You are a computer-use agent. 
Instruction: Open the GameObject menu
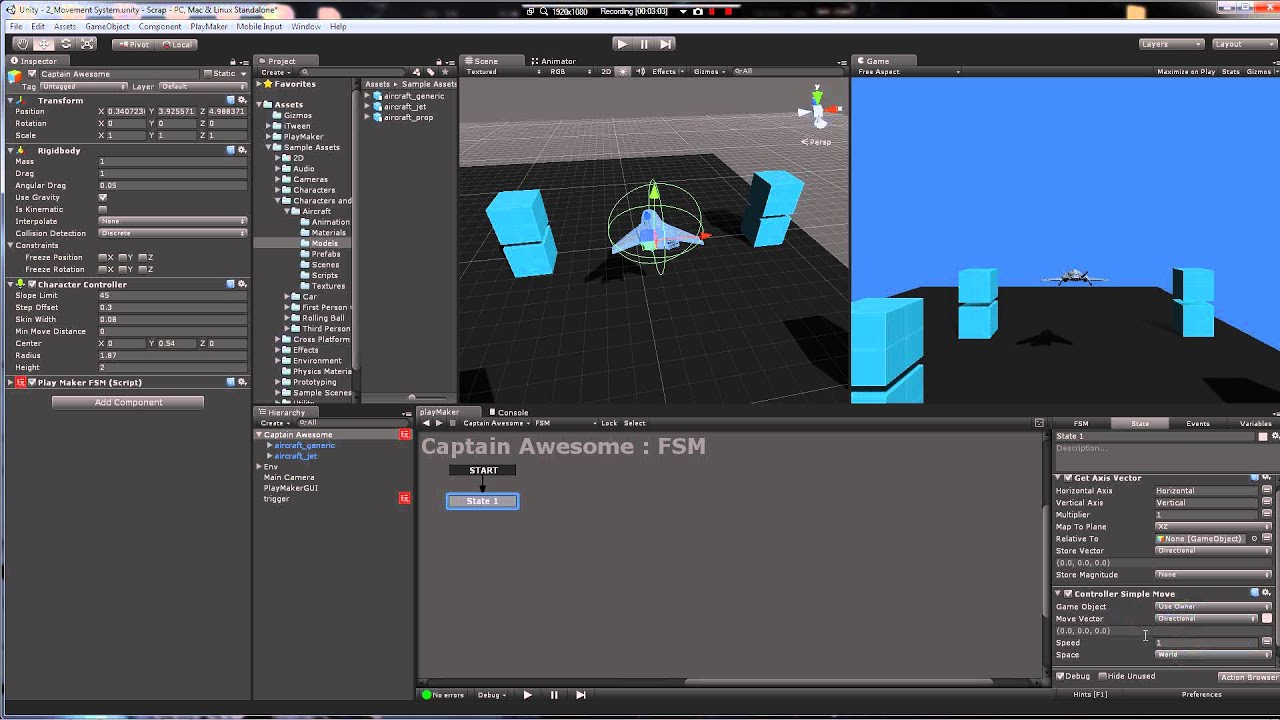click(107, 26)
